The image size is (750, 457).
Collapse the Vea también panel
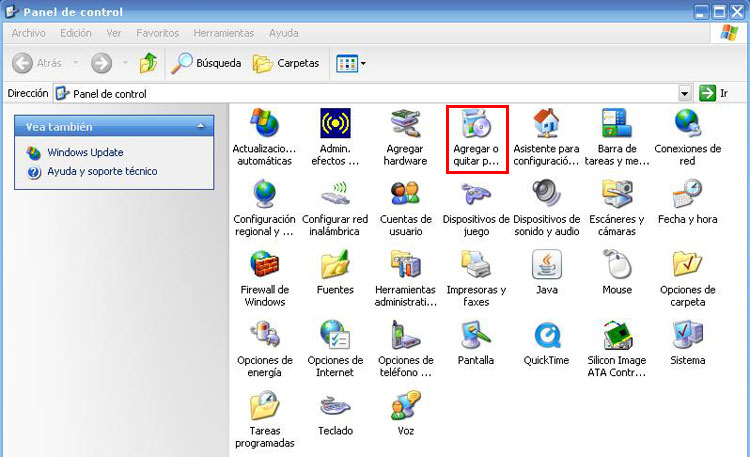tap(201, 126)
